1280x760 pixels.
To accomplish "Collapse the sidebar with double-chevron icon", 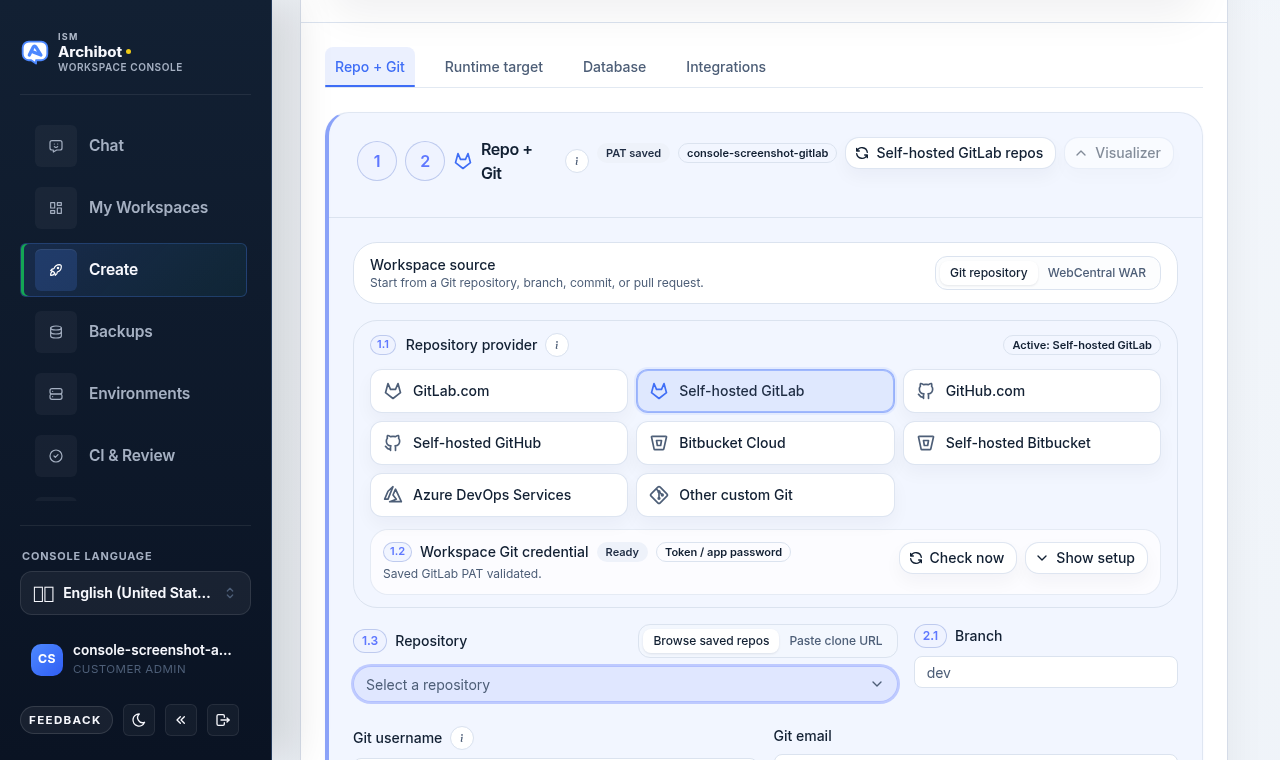I will pyautogui.click(x=181, y=720).
